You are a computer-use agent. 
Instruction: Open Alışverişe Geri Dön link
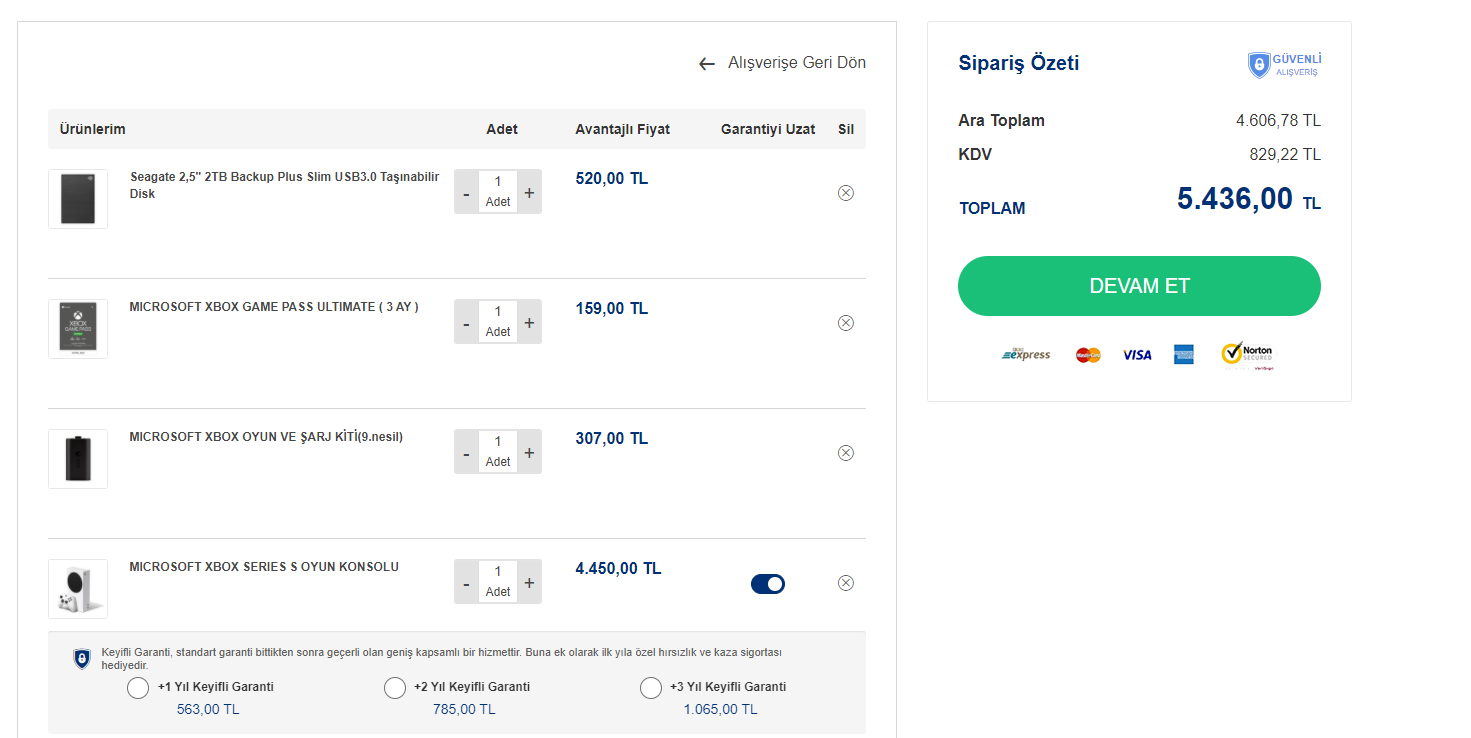coord(796,63)
